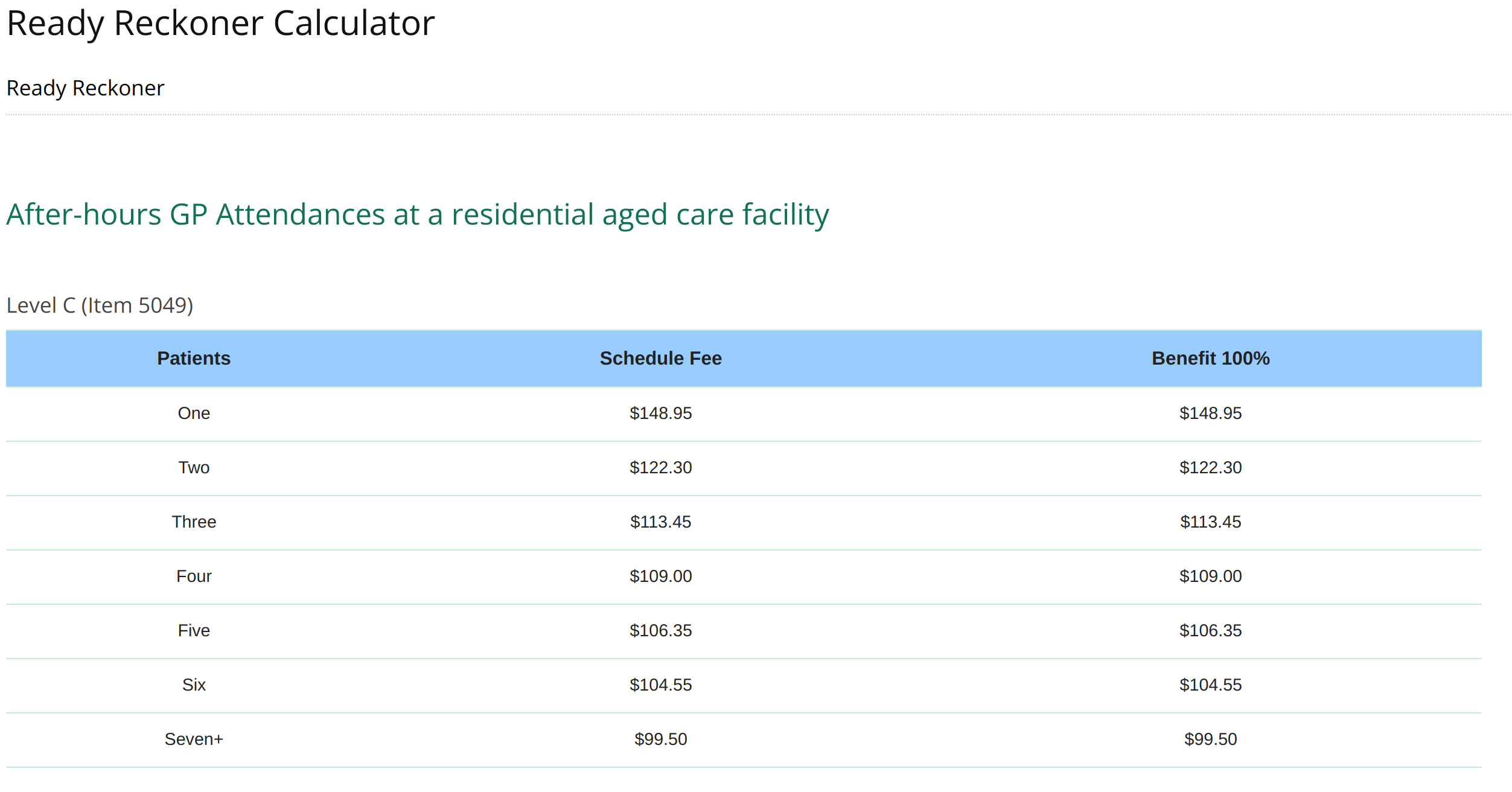Select the Five patients row label
The height and width of the screenshot is (792, 1512).
[194, 631]
